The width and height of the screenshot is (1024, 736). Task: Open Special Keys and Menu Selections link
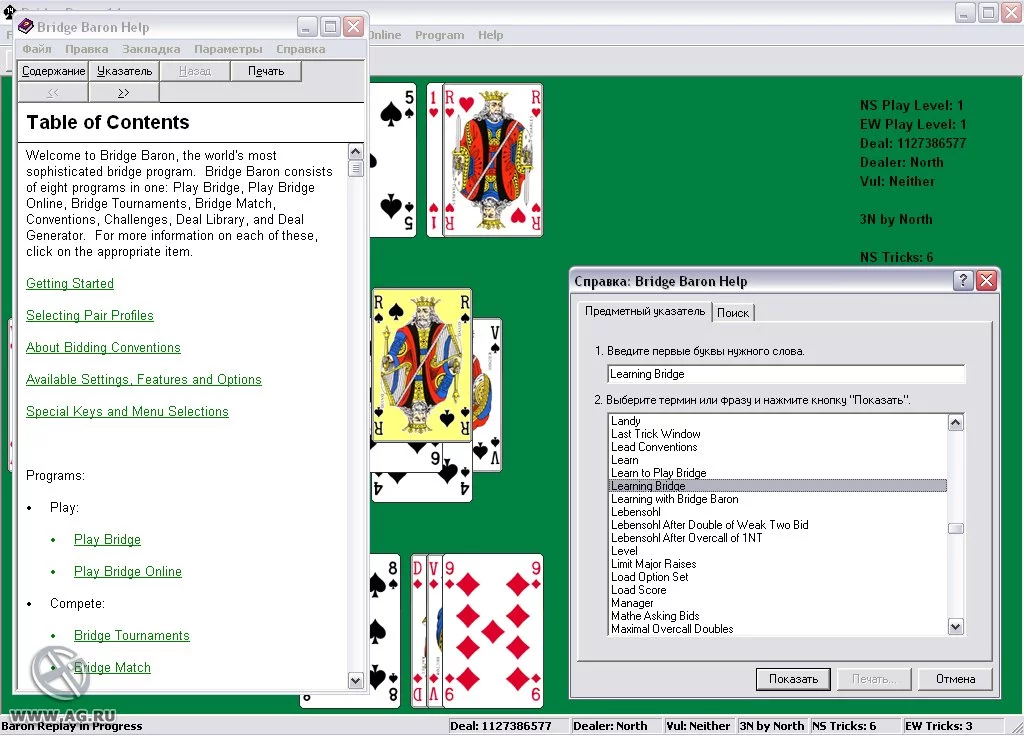coord(127,411)
